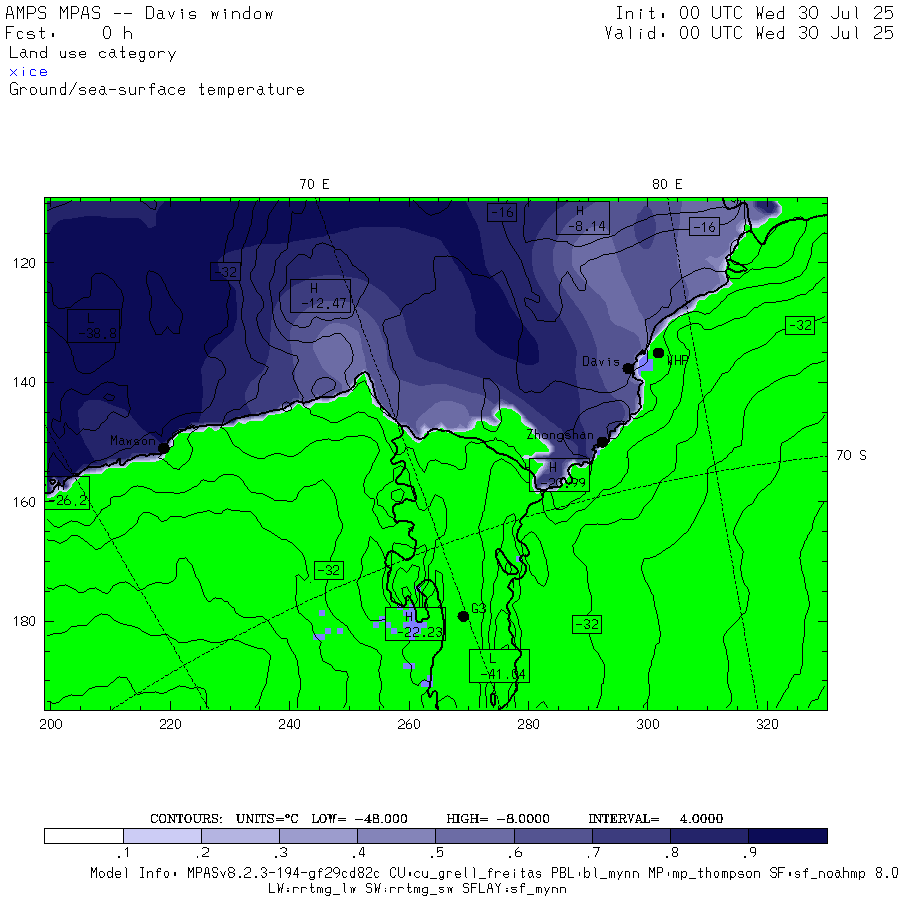
Task: Select the colorbar swatch between .7 and .8
Action: tap(631, 836)
